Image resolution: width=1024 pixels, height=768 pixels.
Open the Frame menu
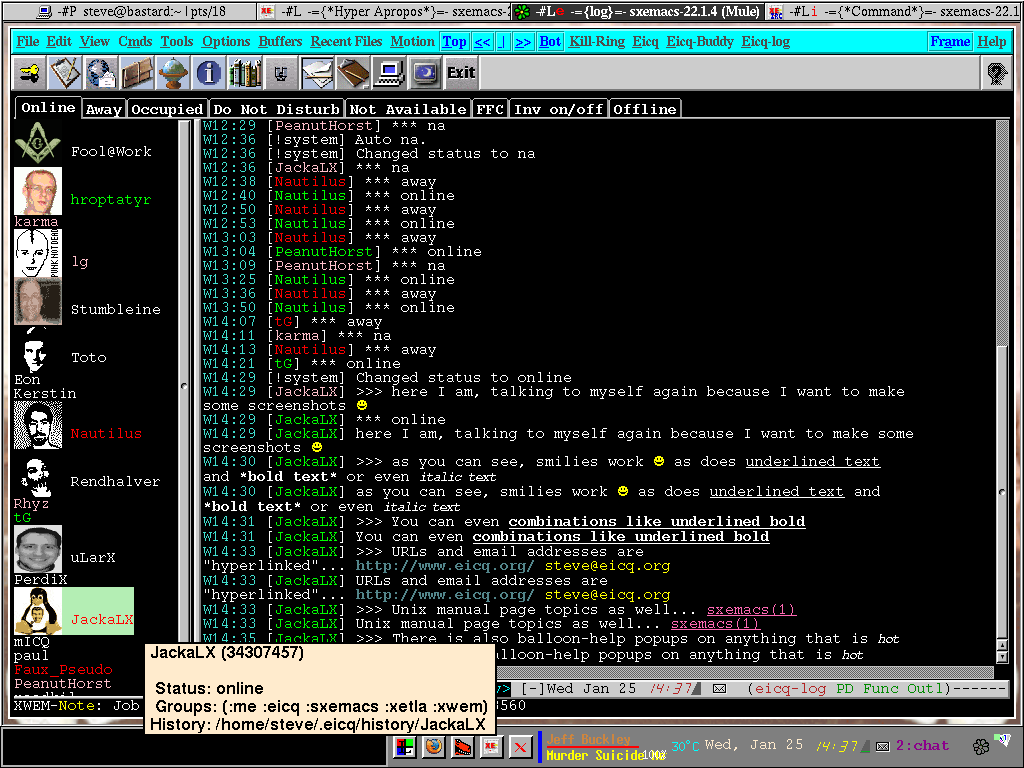coord(950,42)
